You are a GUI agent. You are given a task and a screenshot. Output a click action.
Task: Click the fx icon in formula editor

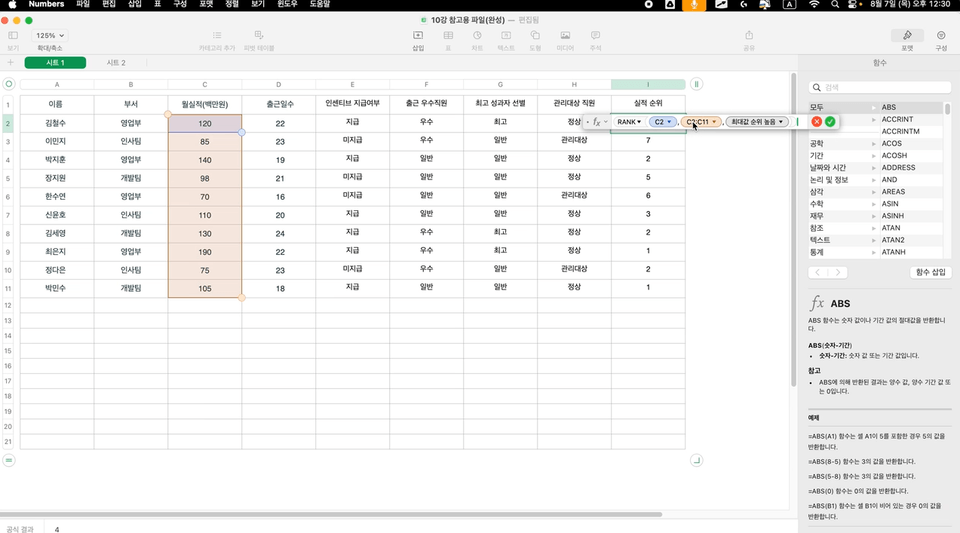(597, 122)
